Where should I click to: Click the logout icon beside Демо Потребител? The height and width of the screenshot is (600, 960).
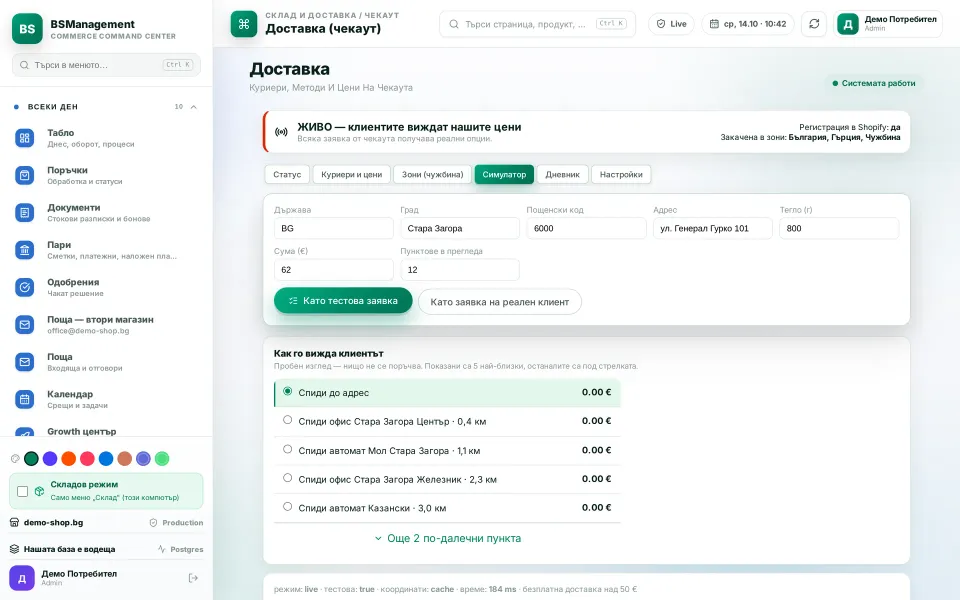click(193, 578)
